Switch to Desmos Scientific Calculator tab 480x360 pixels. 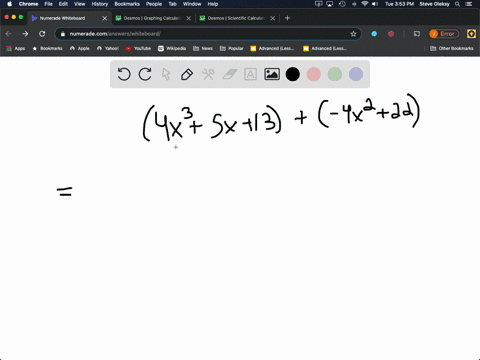click(236, 18)
